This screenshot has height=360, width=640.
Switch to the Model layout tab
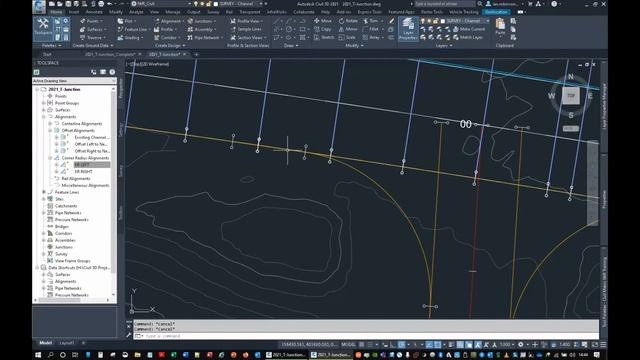45,343
